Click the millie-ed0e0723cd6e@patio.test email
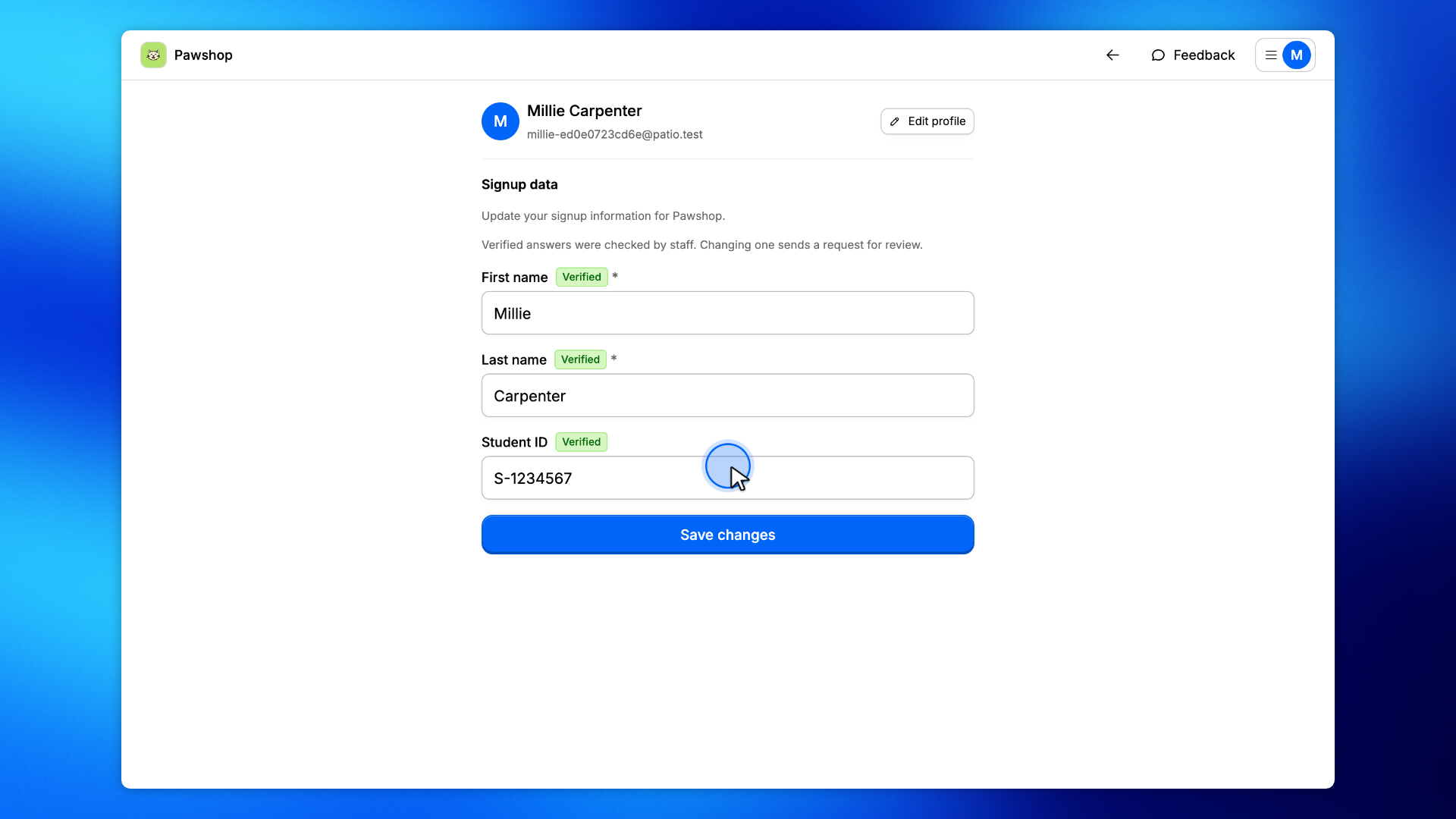The height and width of the screenshot is (819, 1456). pyautogui.click(x=615, y=134)
